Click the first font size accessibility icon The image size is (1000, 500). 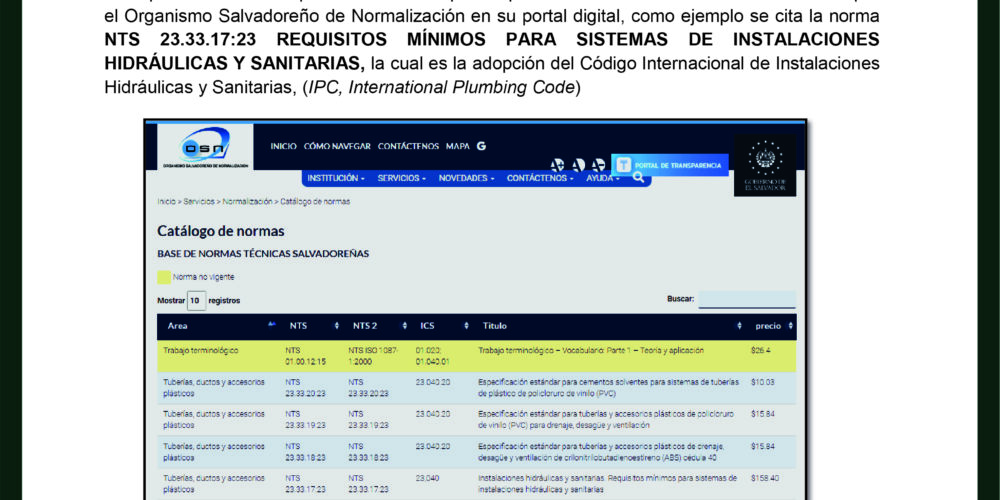tap(557, 165)
